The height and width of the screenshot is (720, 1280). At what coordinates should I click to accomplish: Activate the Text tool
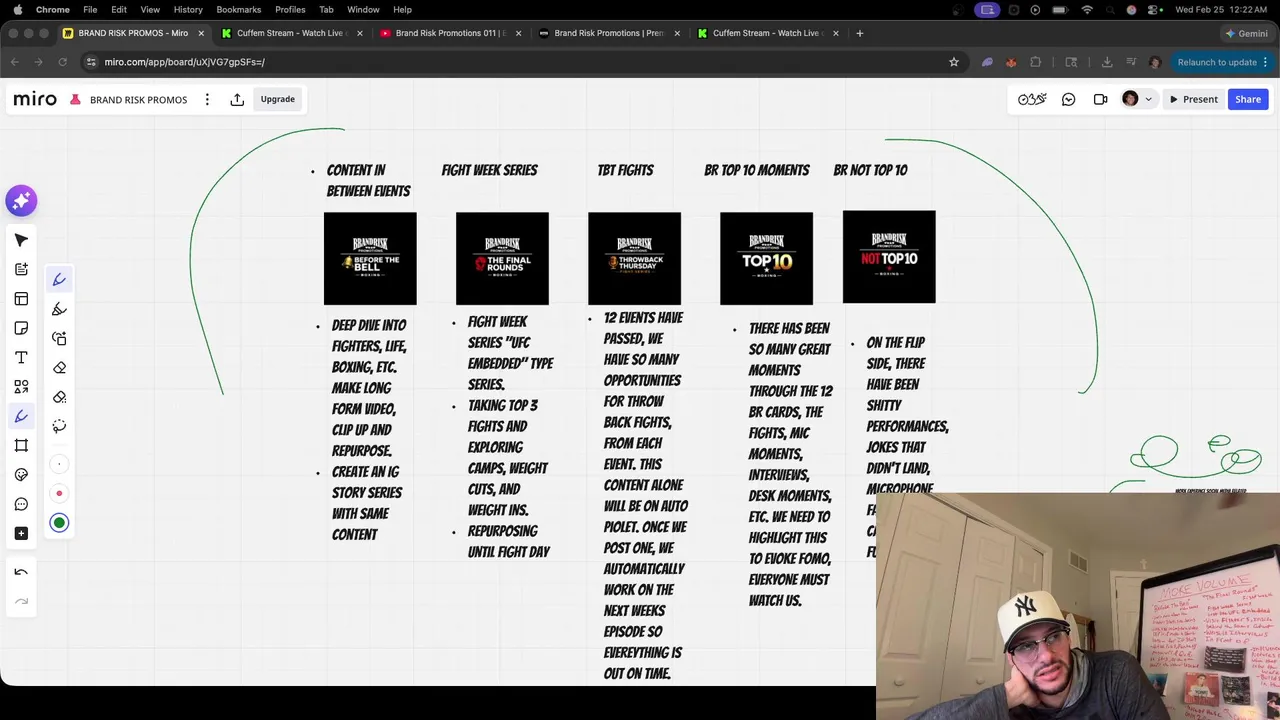coord(21,357)
